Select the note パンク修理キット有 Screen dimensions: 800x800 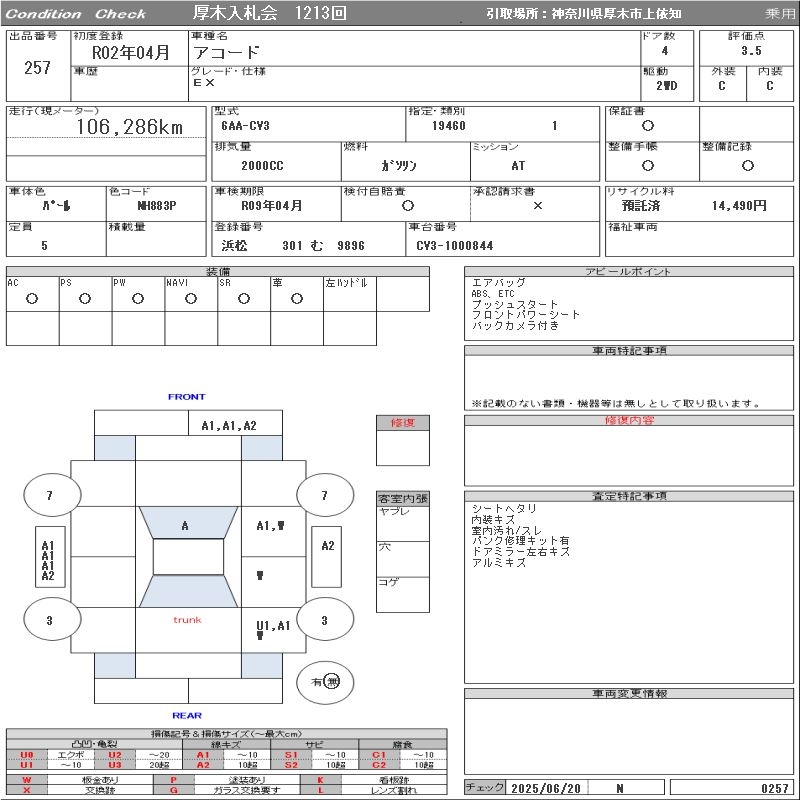[x=520, y=540]
